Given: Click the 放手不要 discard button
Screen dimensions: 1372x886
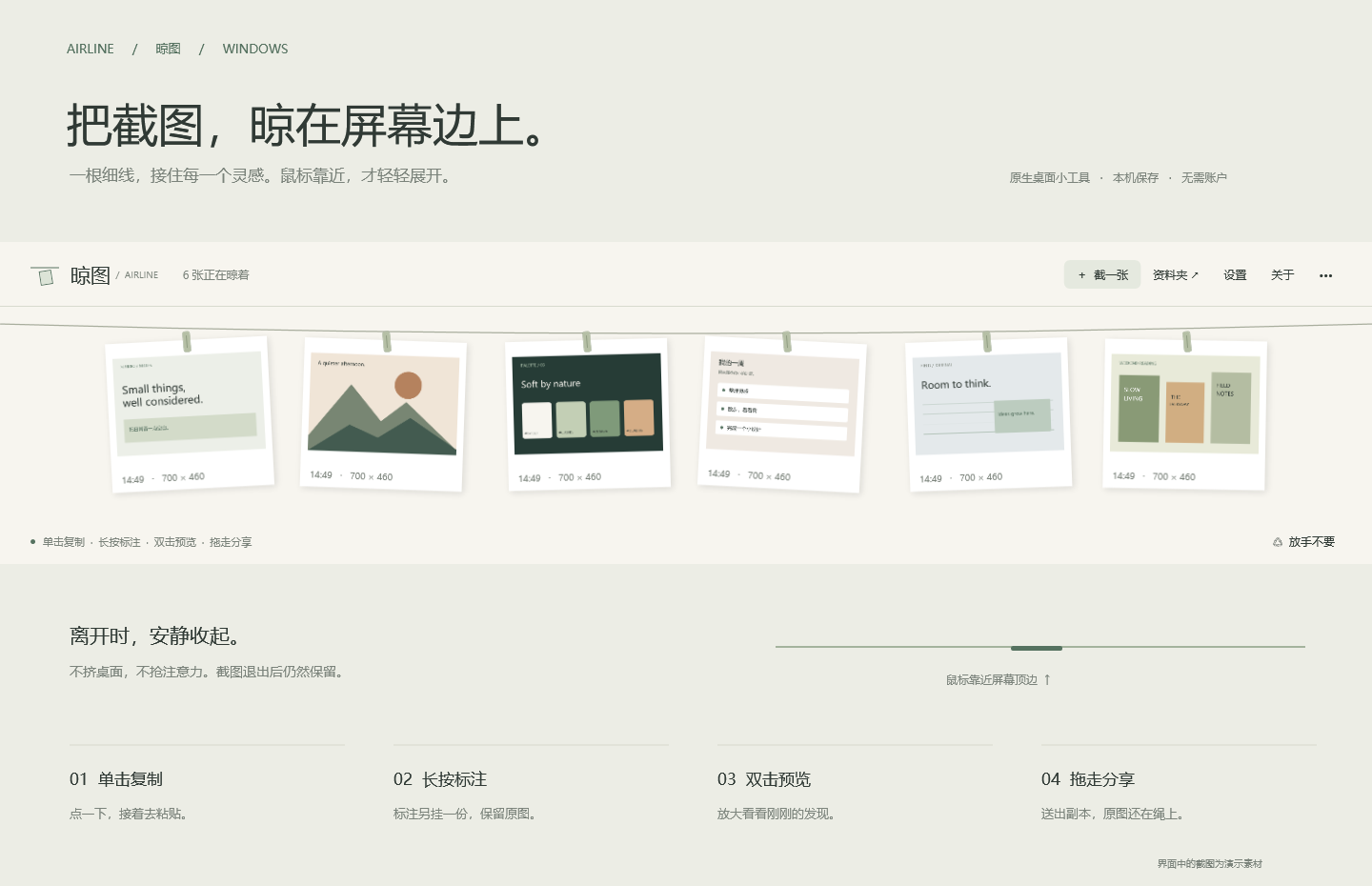Looking at the screenshot, I should (1303, 542).
